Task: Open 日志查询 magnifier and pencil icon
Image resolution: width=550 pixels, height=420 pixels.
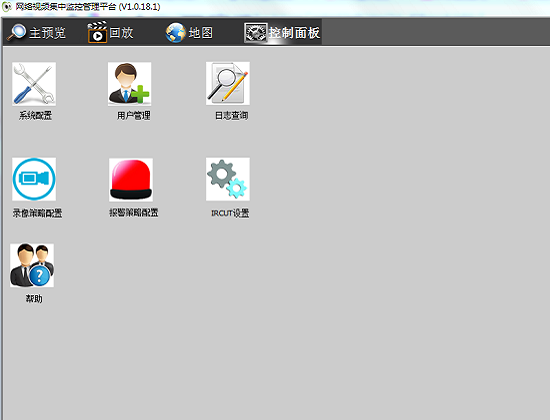Action: point(228,84)
